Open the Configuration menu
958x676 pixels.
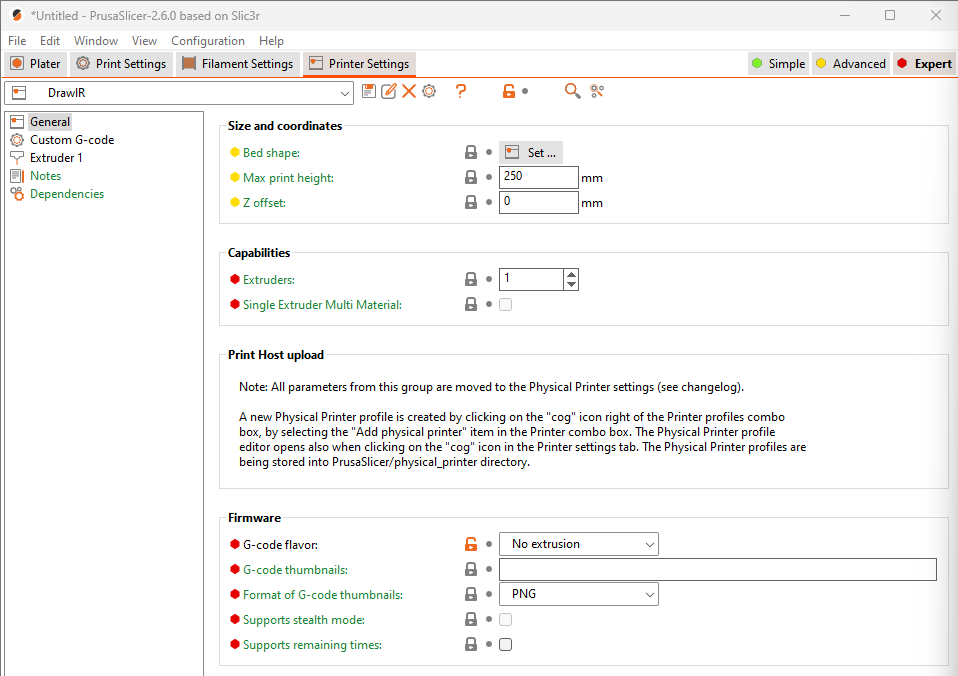(x=207, y=41)
